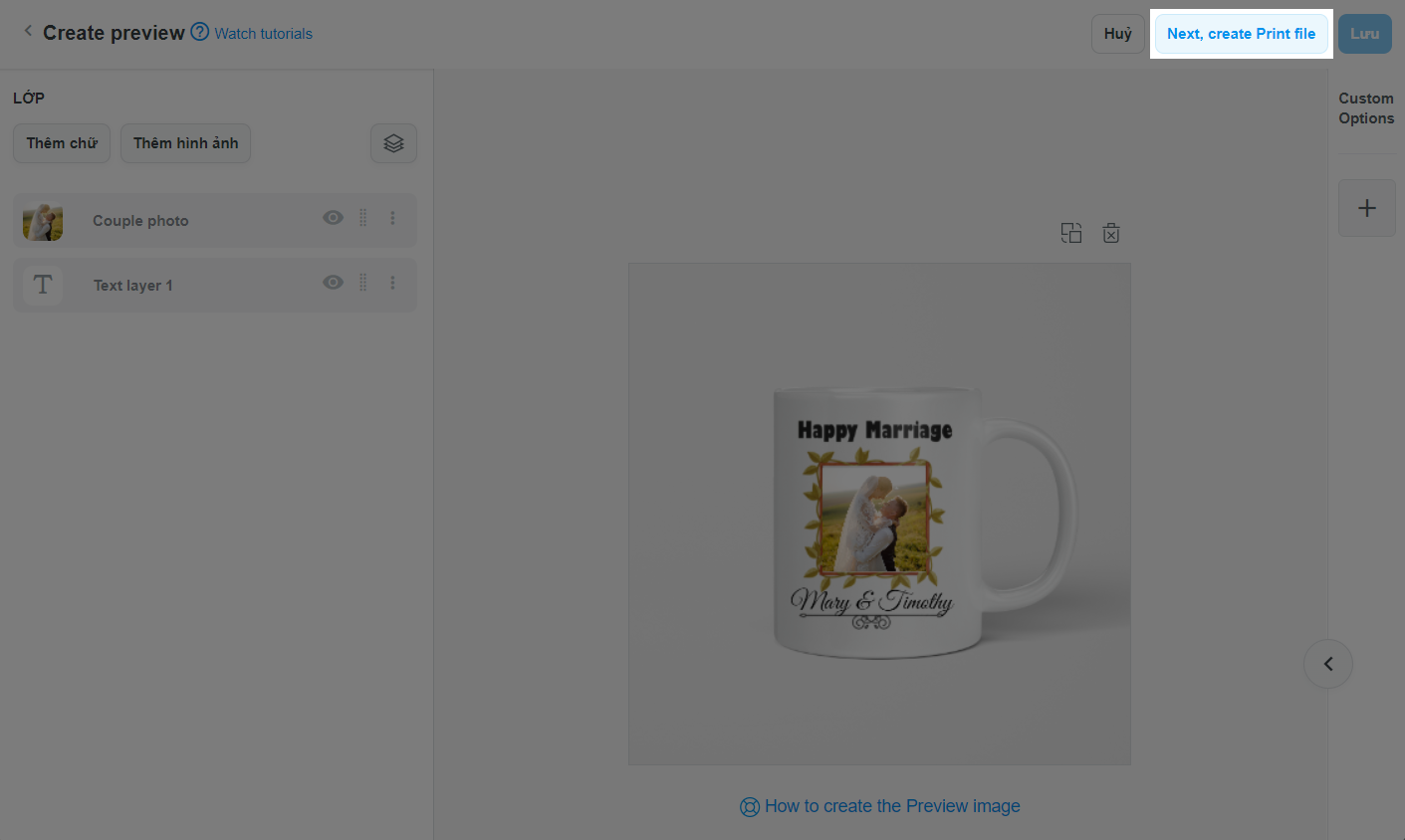Open more options for Text layer 1

coord(393,284)
